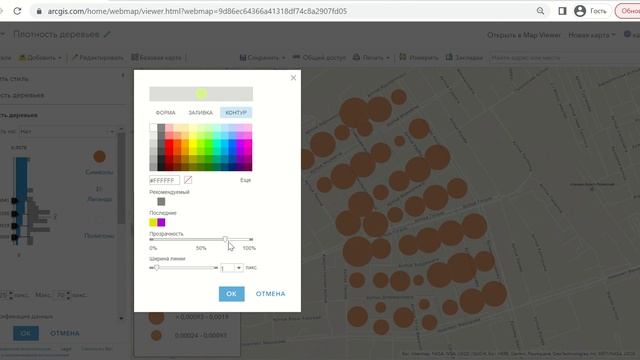Select the КОНТУР tab
Viewport: 640px width, 360px height.
pyautogui.click(x=236, y=113)
